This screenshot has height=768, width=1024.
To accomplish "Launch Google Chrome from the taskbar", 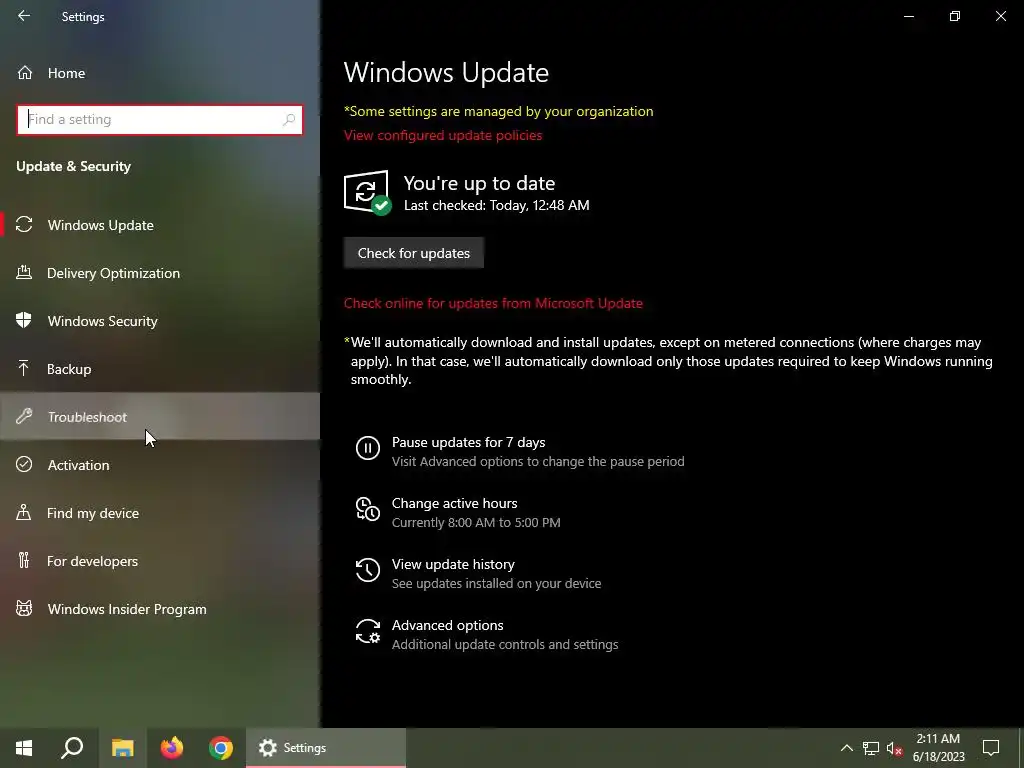I will click(x=221, y=748).
